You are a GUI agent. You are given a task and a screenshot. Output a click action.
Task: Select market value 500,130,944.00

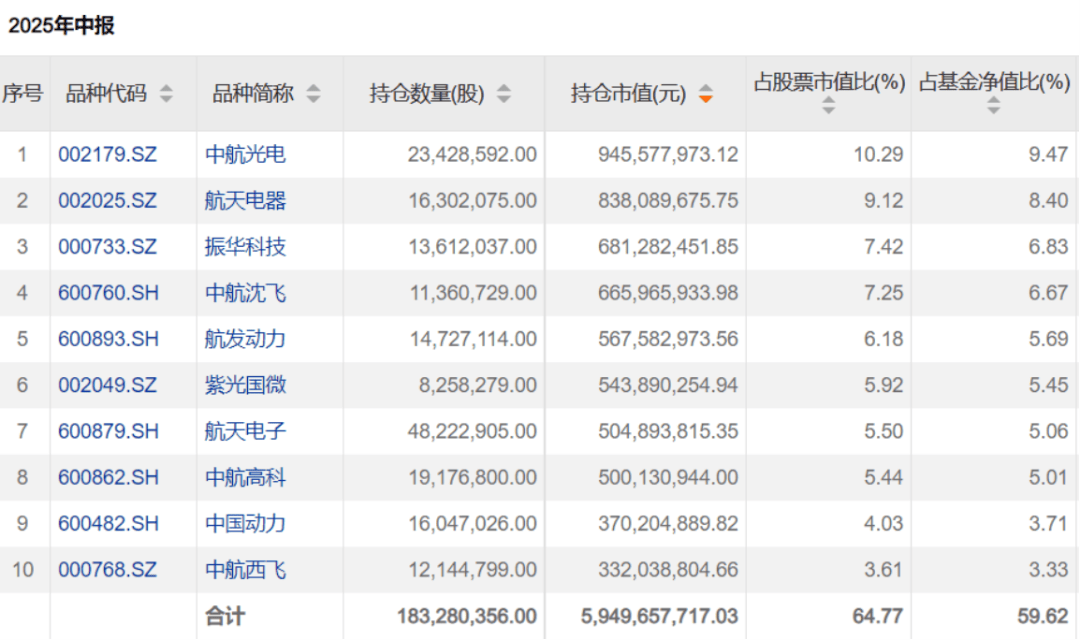(x=667, y=477)
